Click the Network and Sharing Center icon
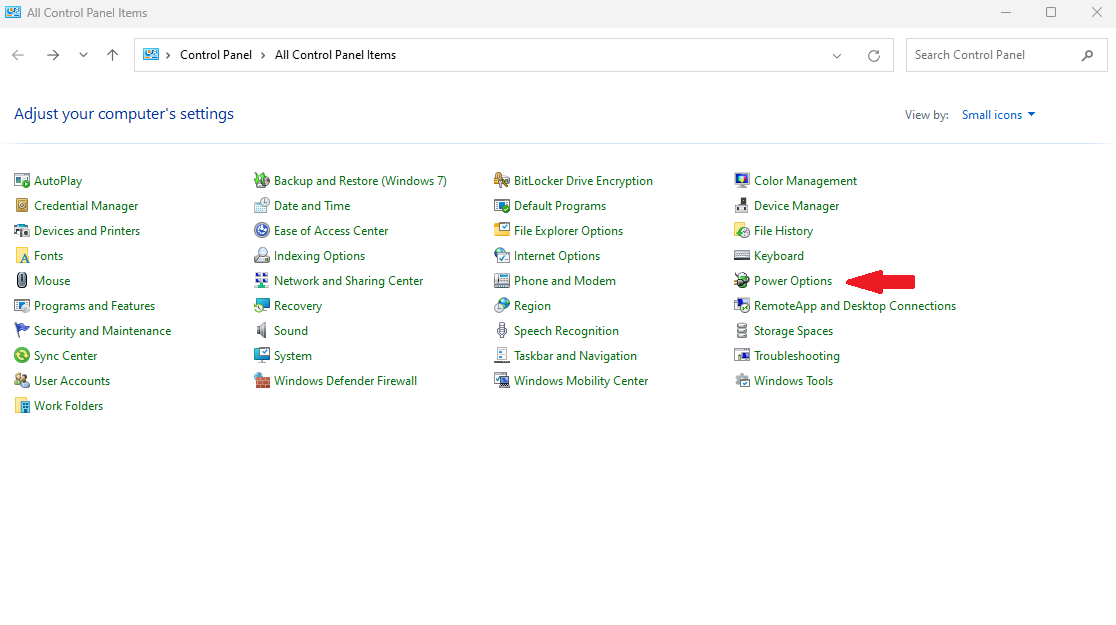Viewport: 1116px width, 625px height. point(262,280)
